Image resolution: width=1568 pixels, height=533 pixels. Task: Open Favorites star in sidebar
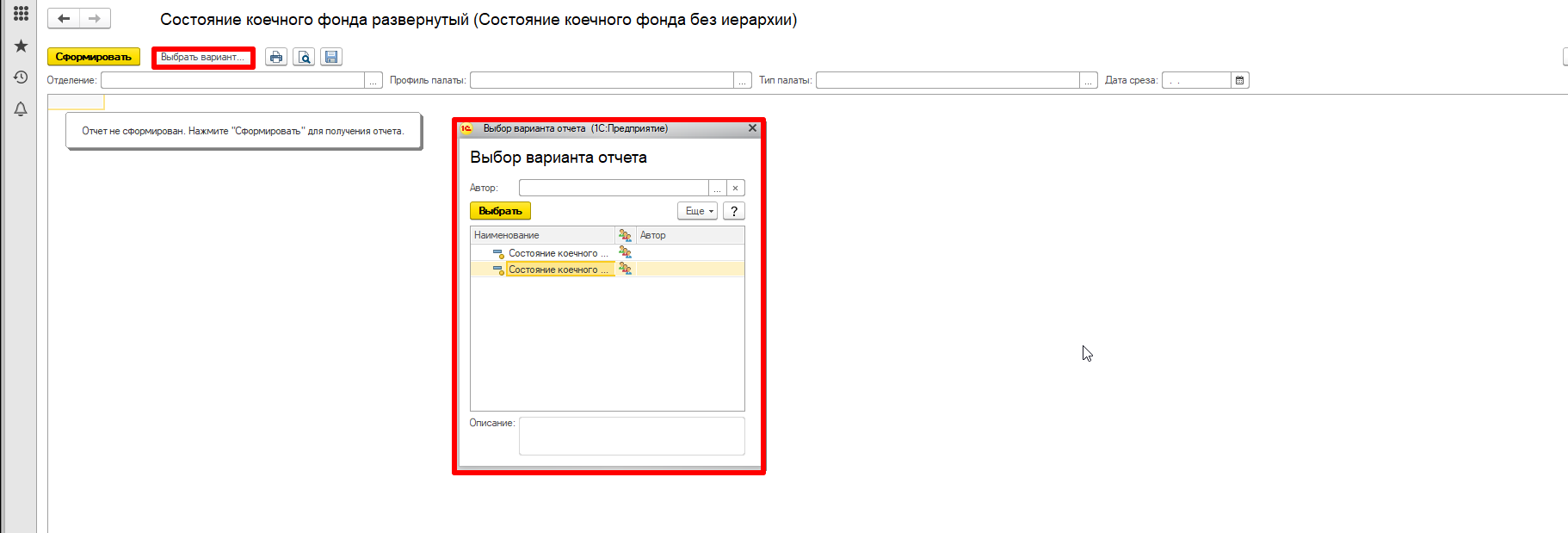(21, 46)
